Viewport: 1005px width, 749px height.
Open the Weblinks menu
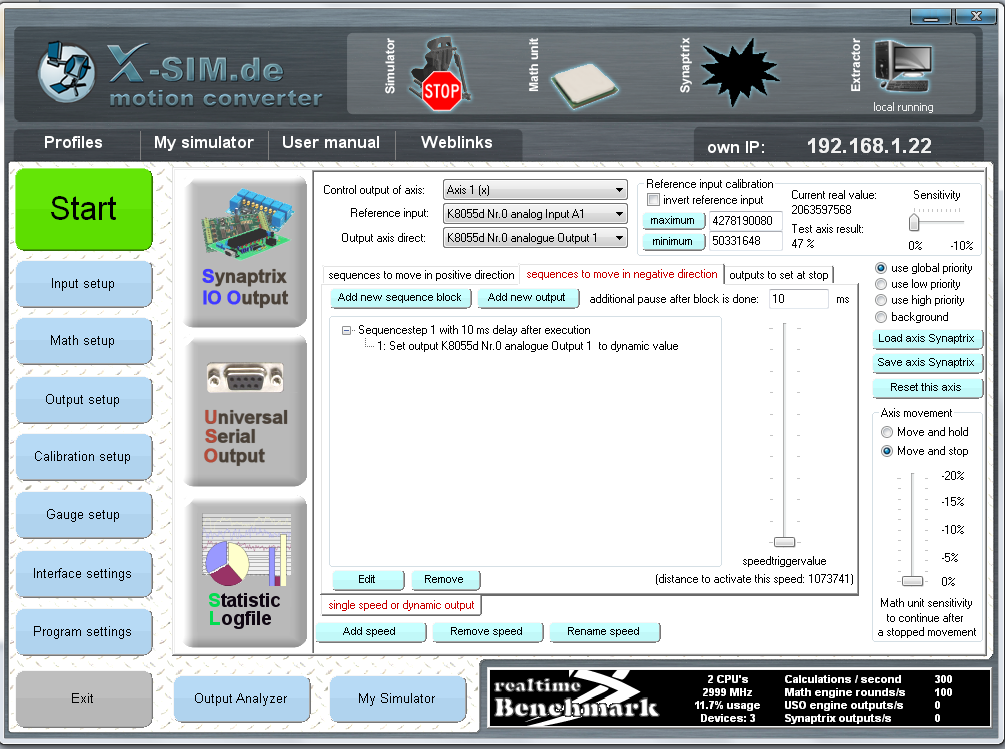(x=457, y=143)
